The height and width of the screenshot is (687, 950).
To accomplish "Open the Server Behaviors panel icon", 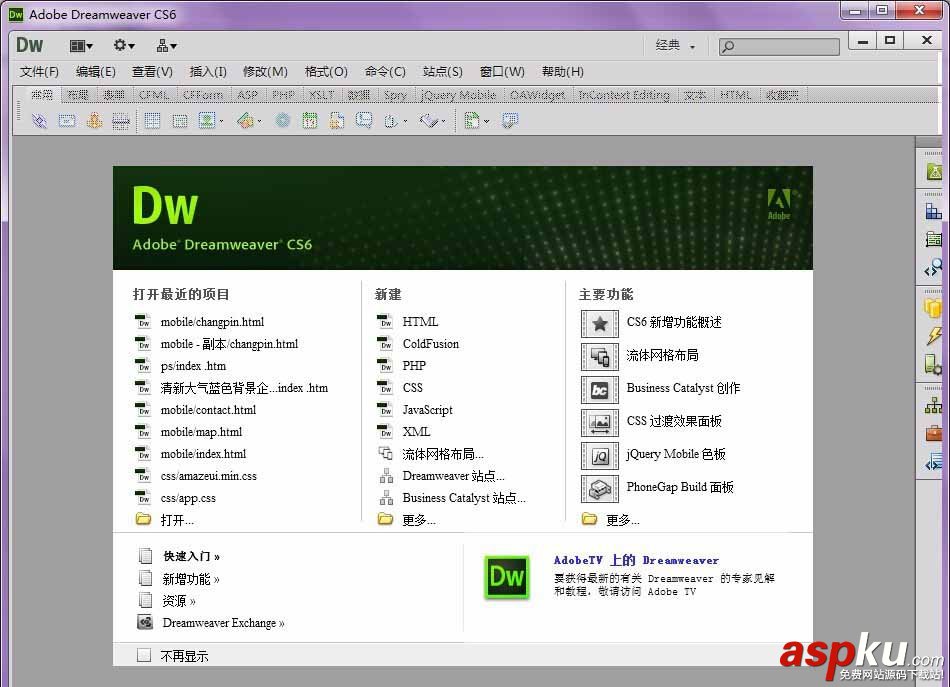I will click(934, 364).
